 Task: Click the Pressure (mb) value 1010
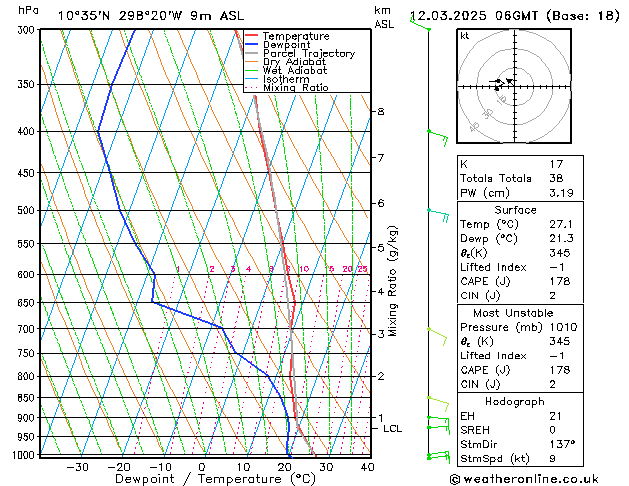pyautogui.click(x=563, y=327)
